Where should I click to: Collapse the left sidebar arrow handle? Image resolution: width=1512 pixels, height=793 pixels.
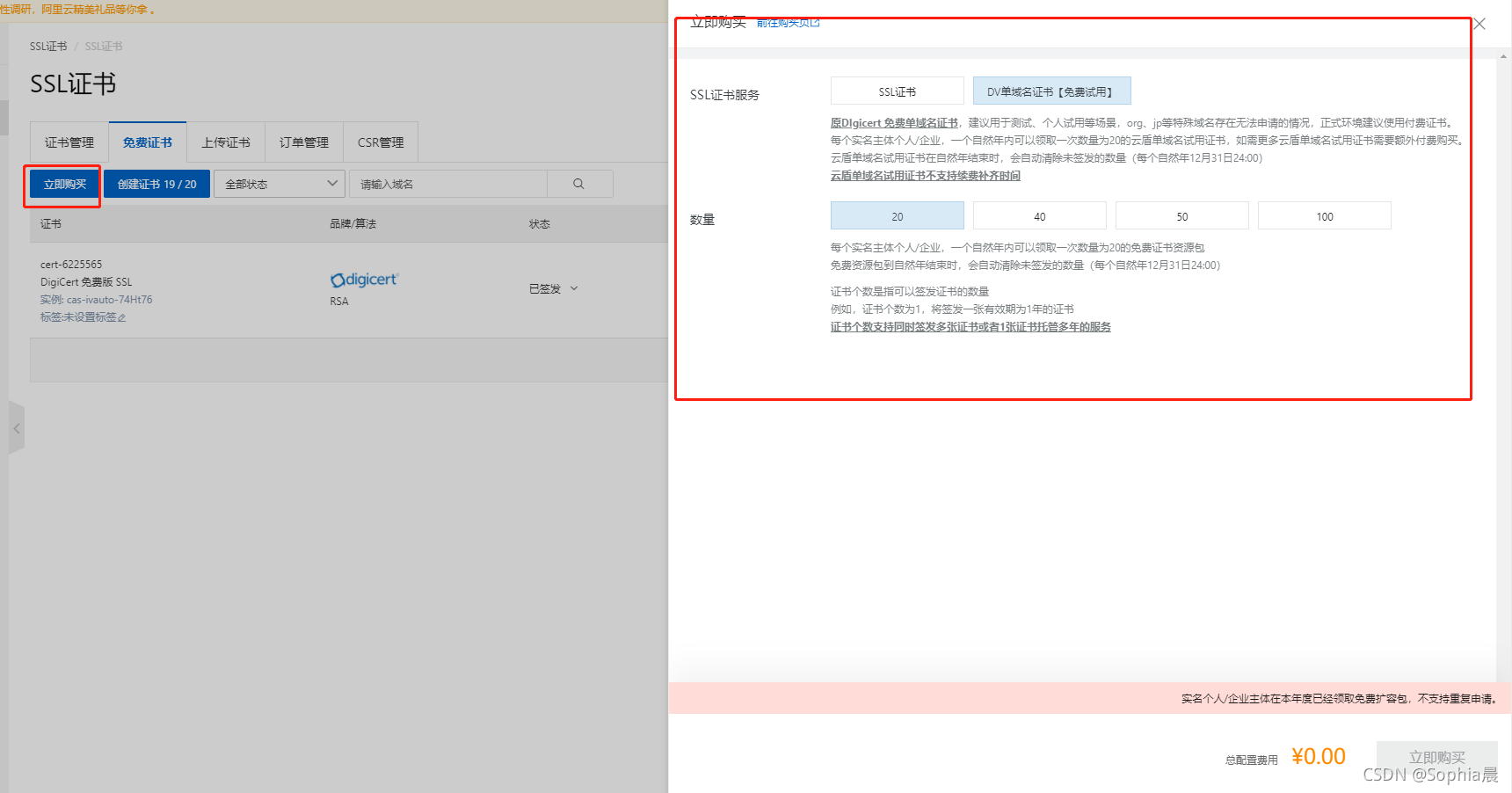pos(17,428)
